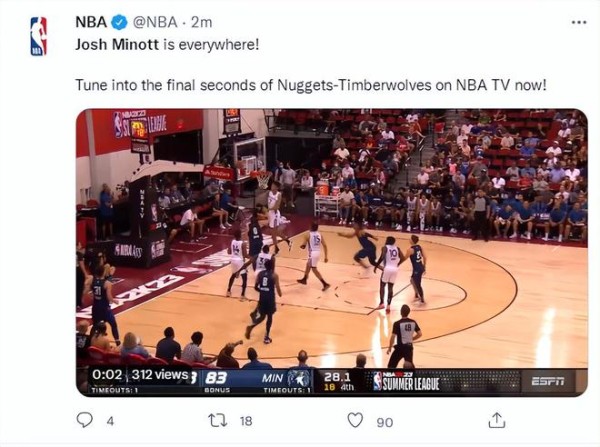This screenshot has height=447, width=600.
Task: Click the retweet count 18
Action: tap(246, 421)
